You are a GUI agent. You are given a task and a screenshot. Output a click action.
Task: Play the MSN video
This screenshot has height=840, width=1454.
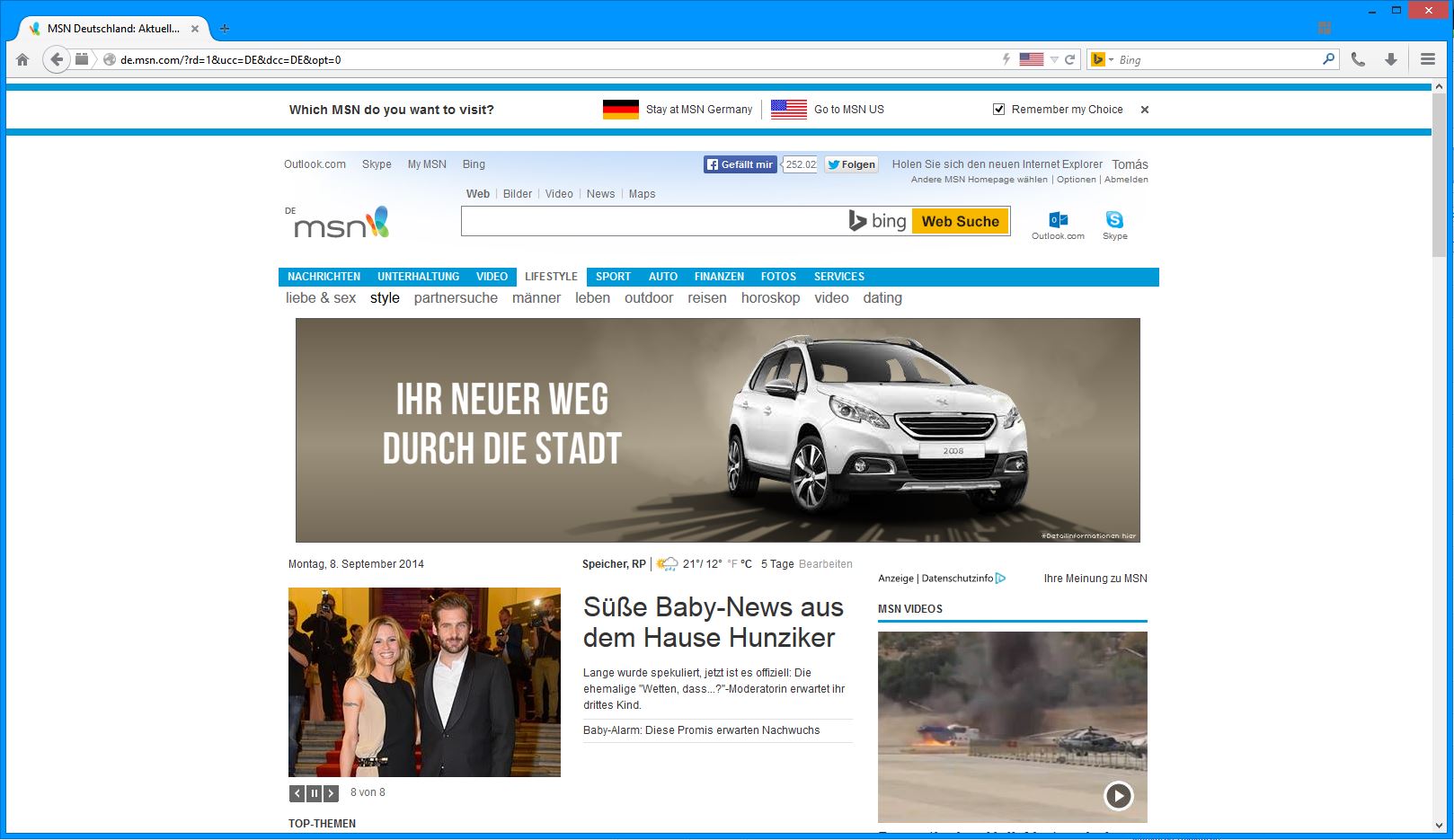point(1118,795)
